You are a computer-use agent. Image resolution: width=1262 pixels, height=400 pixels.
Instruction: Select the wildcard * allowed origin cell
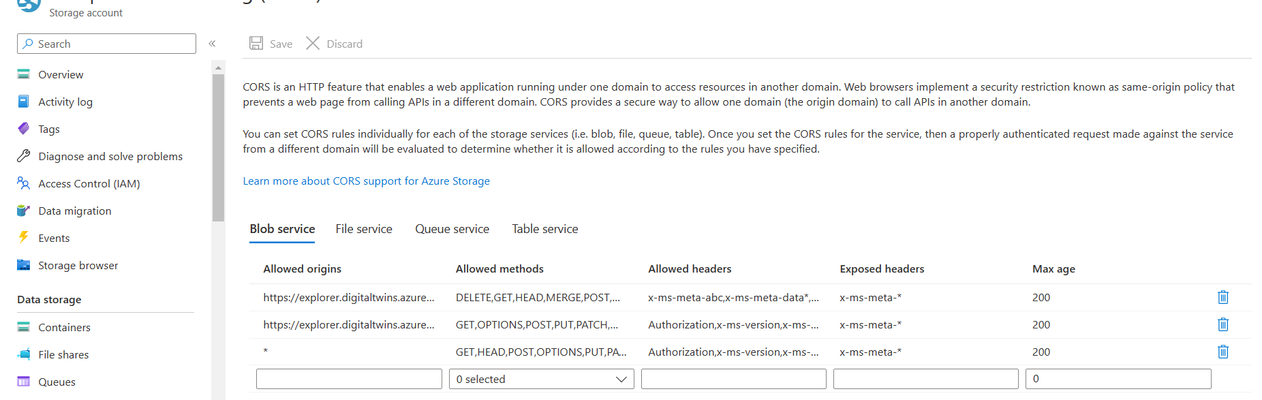point(266,352)
